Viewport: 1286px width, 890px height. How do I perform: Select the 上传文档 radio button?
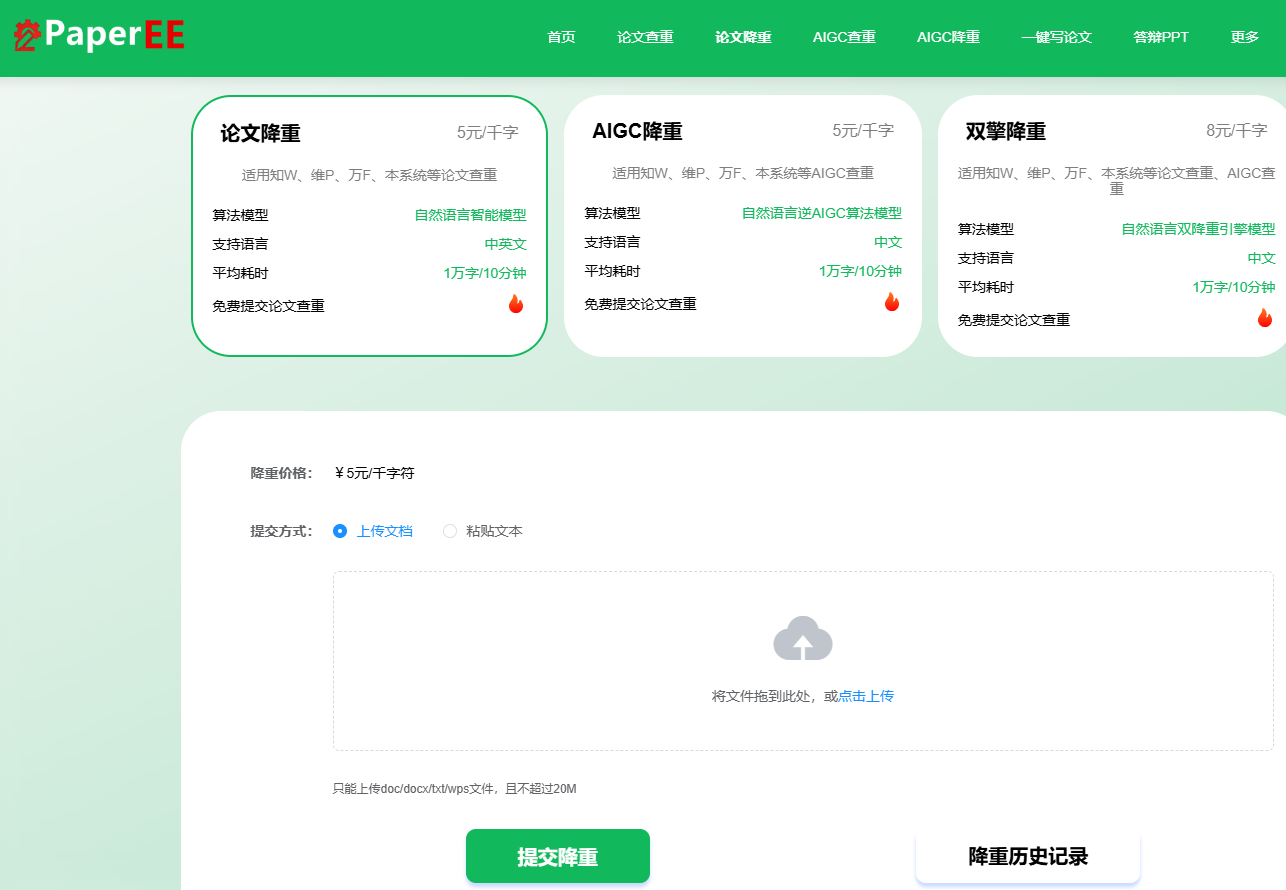pos(340,531)
